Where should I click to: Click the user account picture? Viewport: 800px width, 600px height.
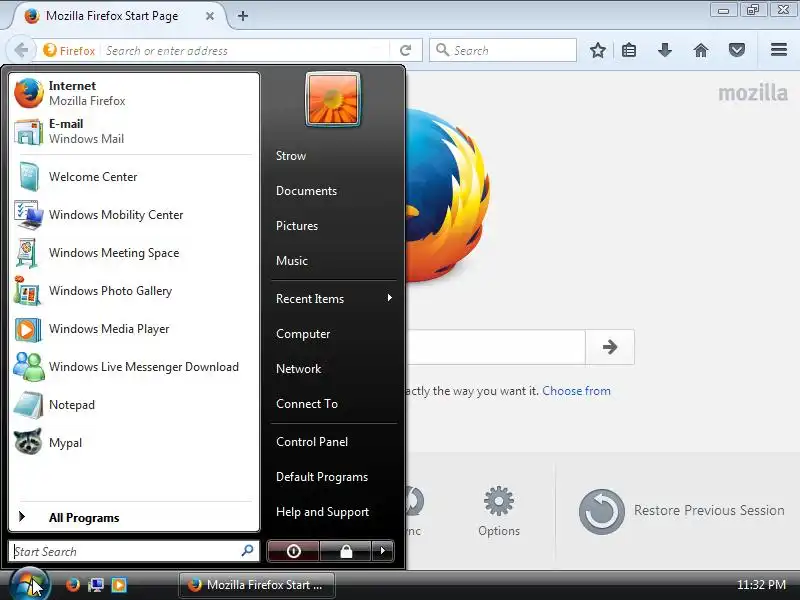click(x=333, y=99)
